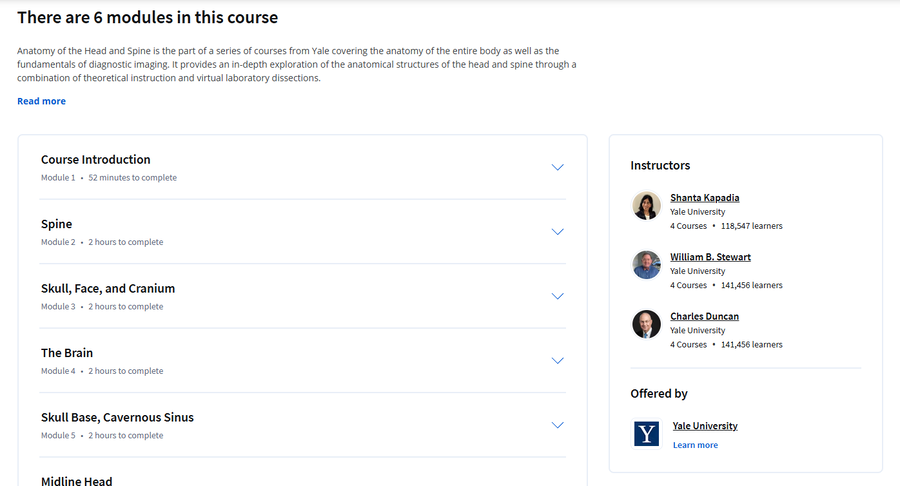This screenshot has width=900, height=486.
Task: Expand the Spine module chevron
Action: point(557,232)
